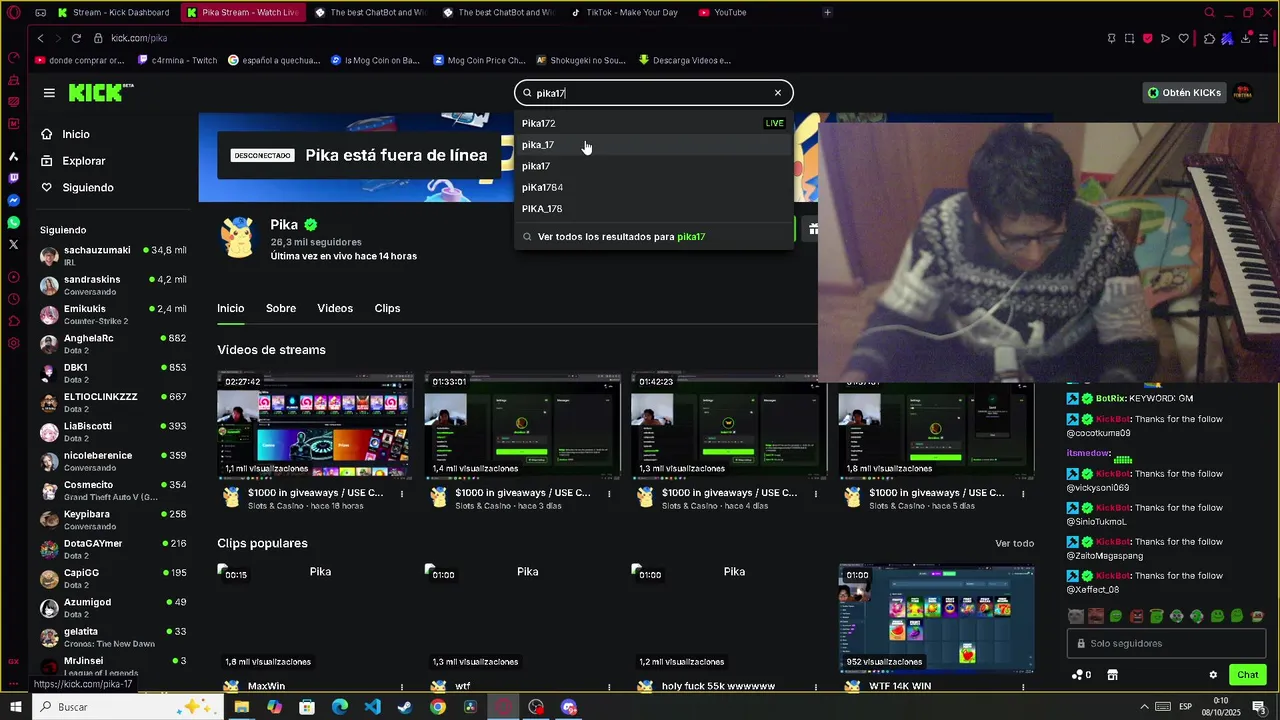Open Keypibara channel in Siguiendo list
This screenshot has height=720, width=1280.
(113, 520)
